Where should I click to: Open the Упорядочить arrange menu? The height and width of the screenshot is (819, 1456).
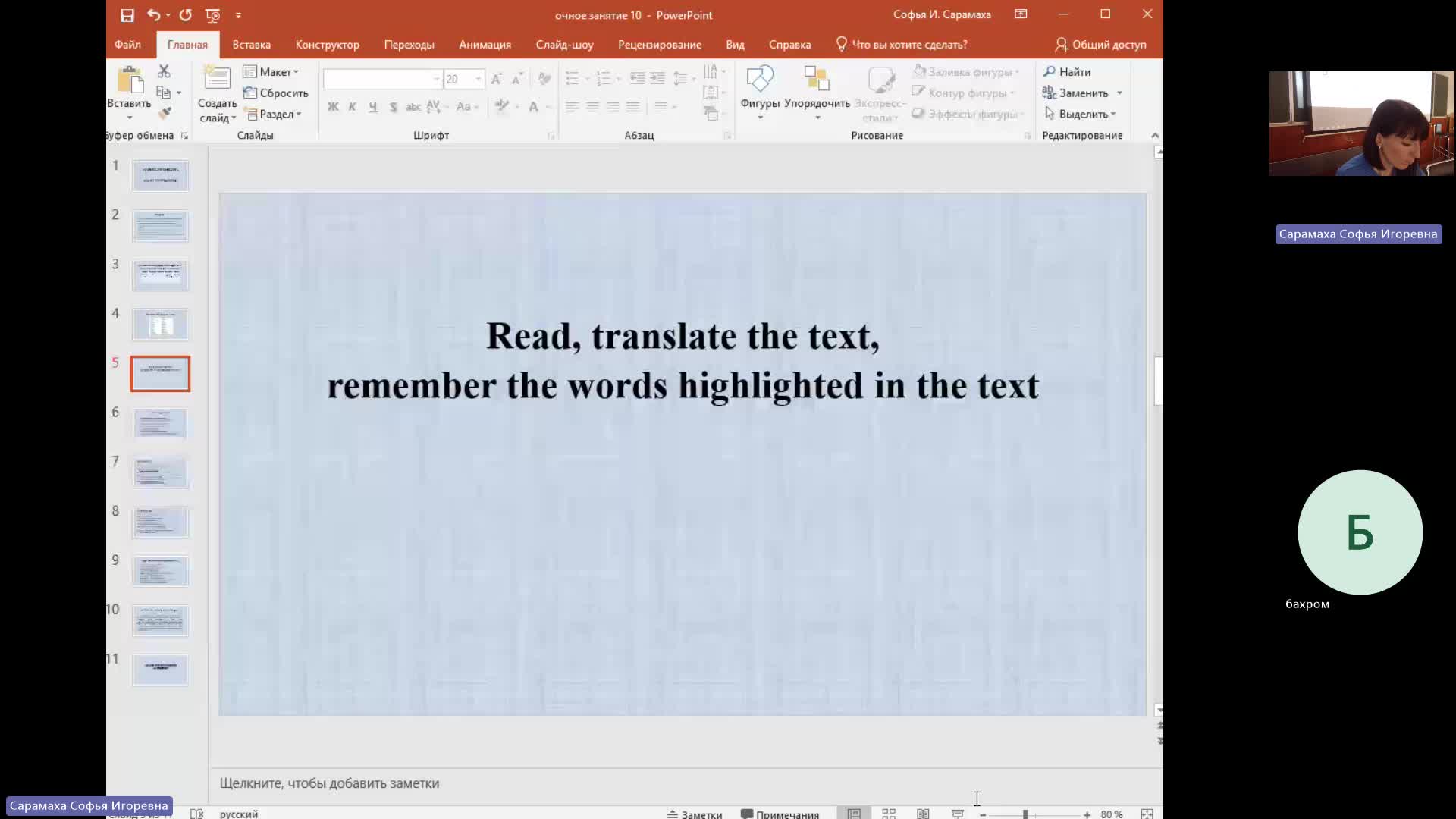pyautogui.click(x=817, y=93)
